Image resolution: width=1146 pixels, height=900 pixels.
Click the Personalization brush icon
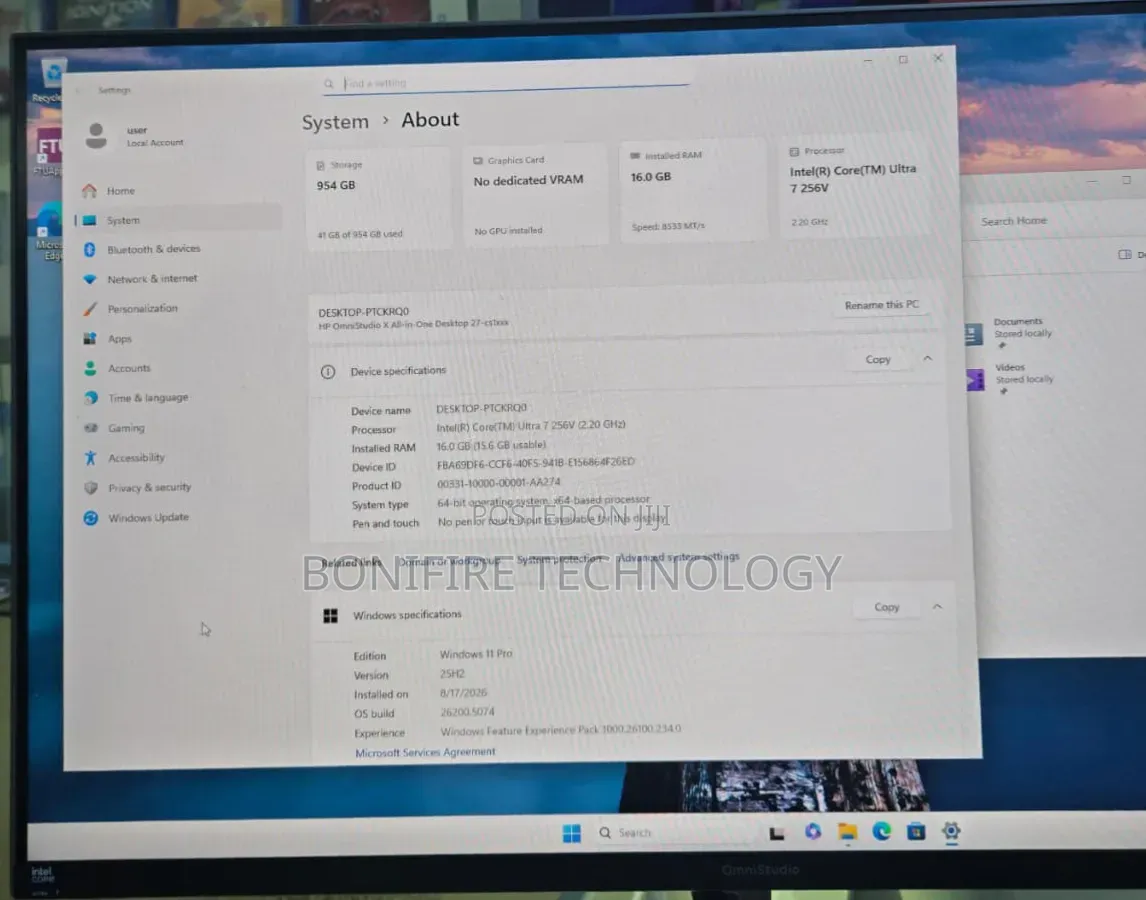(x=90, y=309)
